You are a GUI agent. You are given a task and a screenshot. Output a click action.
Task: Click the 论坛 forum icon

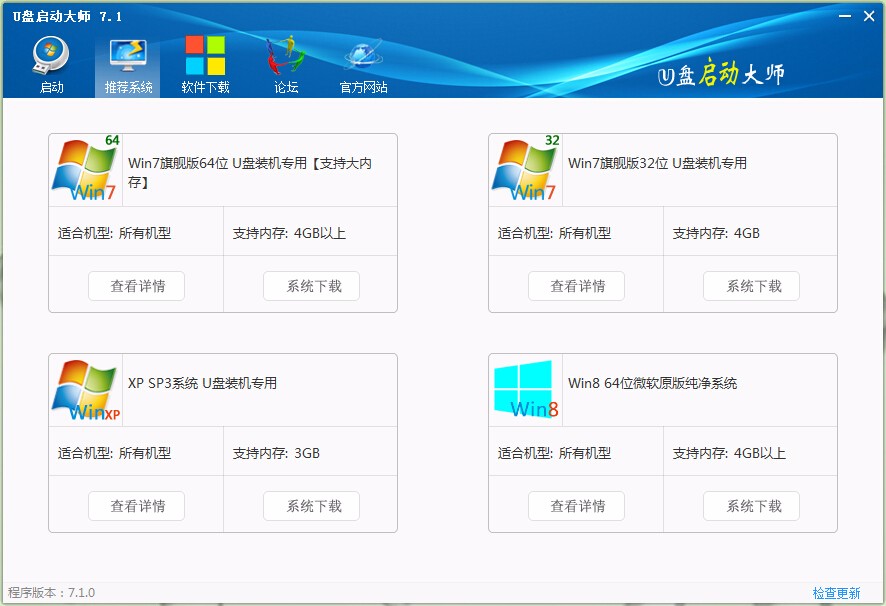(283, 60)
